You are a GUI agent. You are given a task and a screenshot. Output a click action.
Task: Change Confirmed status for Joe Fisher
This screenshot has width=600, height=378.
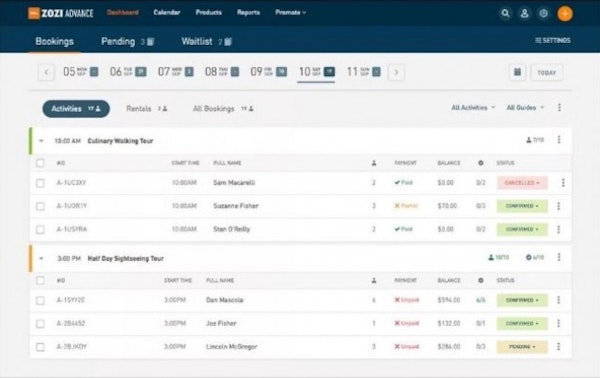coord(522,323)
